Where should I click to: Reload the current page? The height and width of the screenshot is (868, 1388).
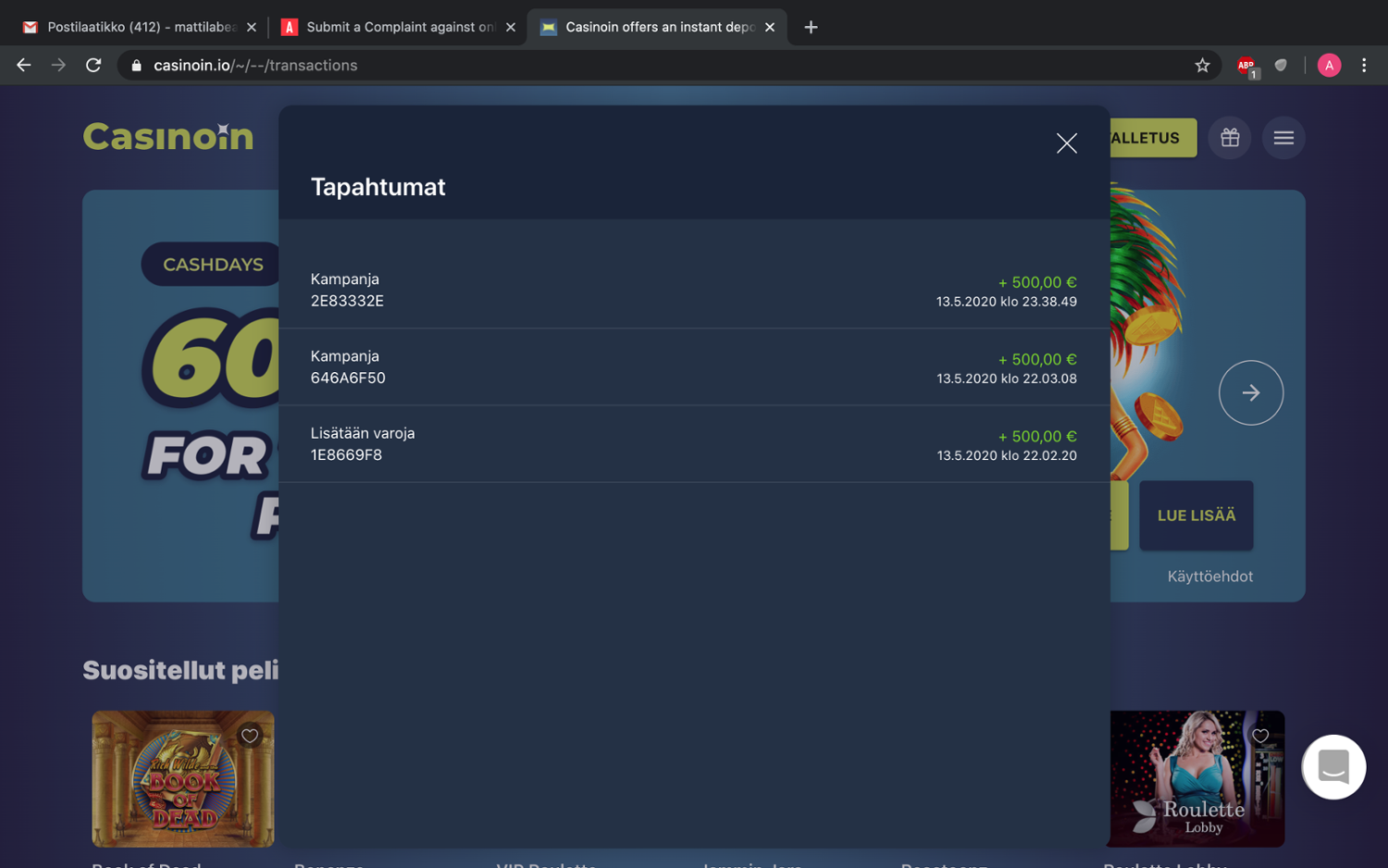[93, 65]
